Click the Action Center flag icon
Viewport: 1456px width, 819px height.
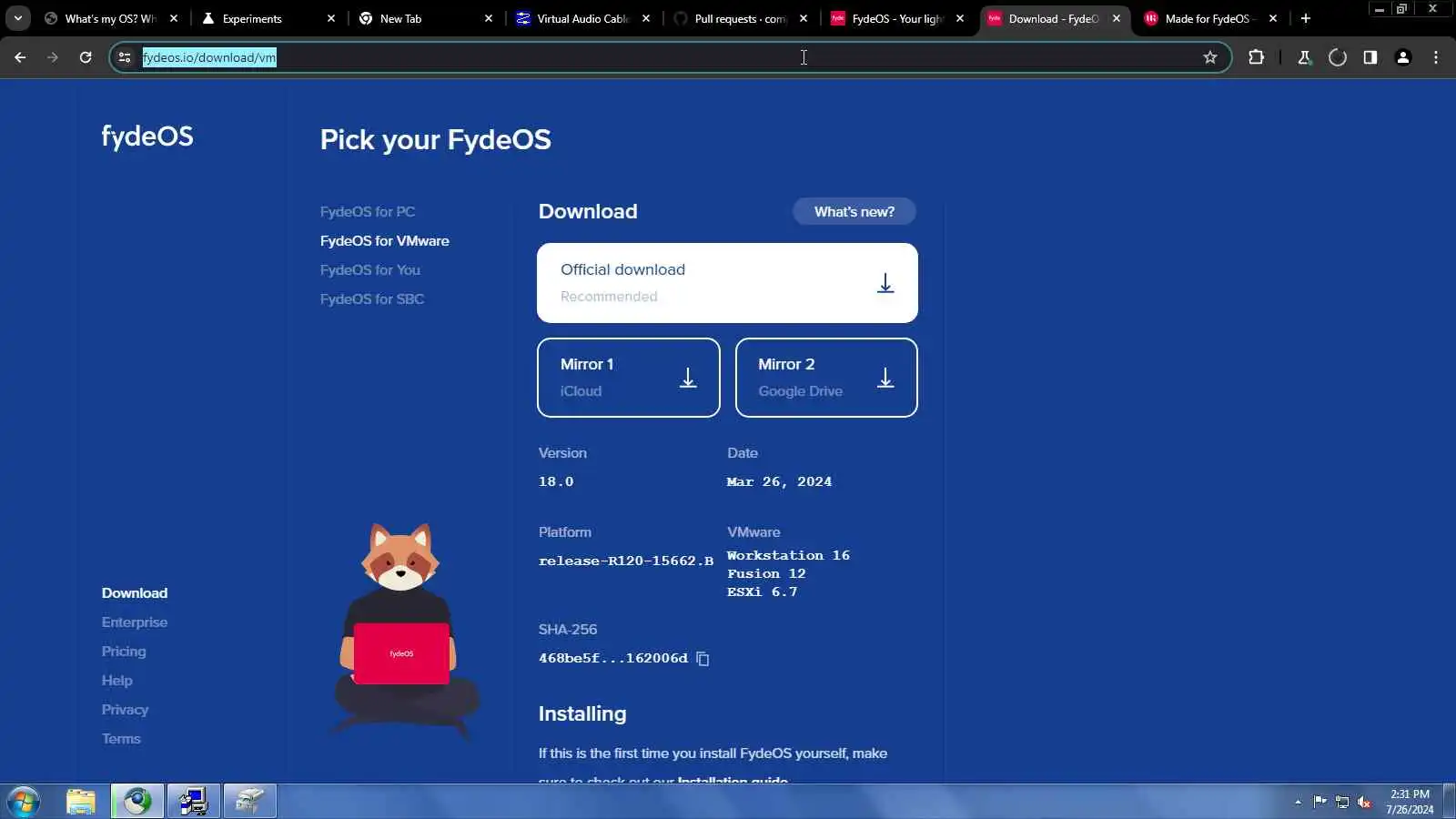(1319, 802)
